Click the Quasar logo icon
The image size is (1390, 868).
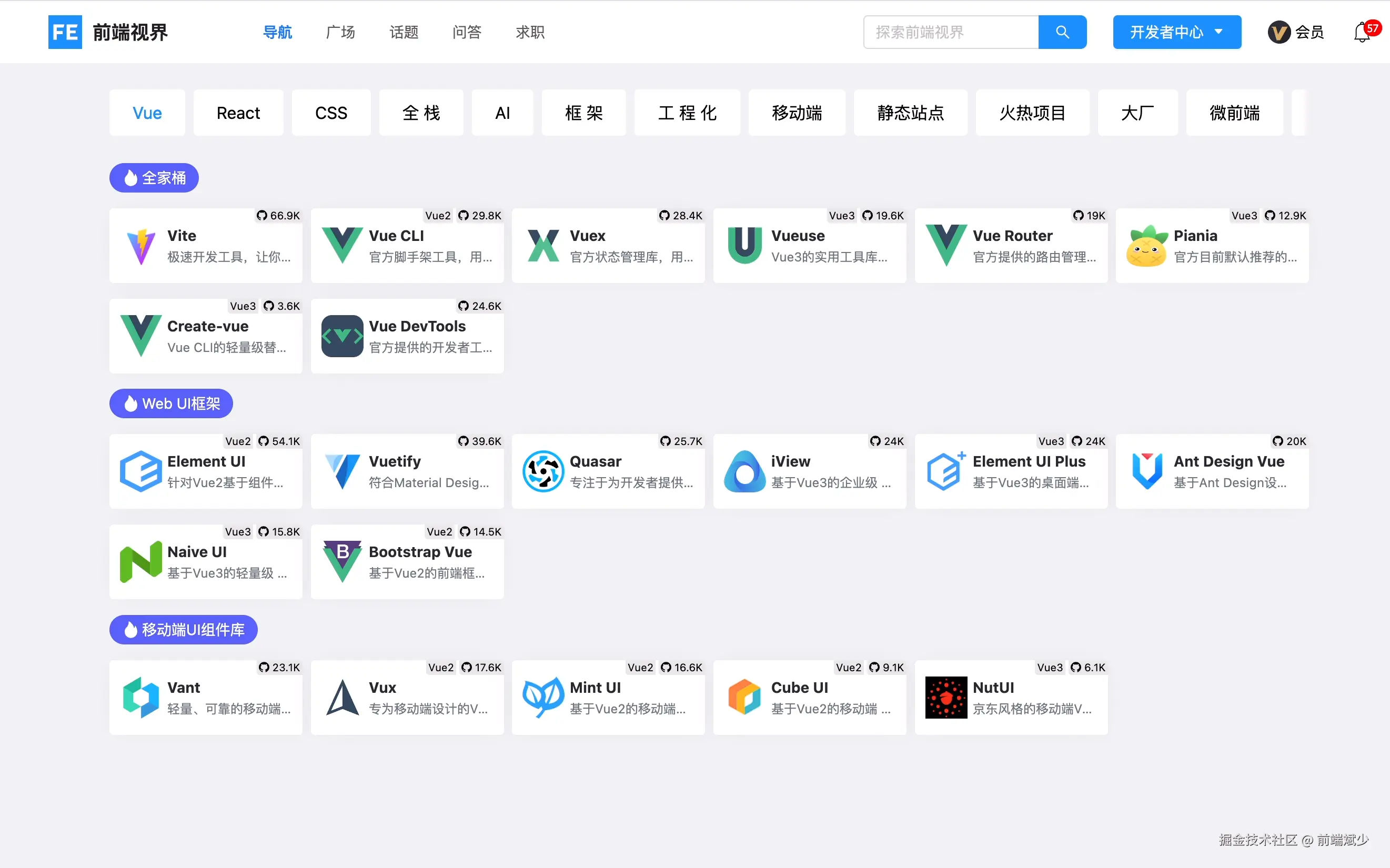tap(542, 471)
